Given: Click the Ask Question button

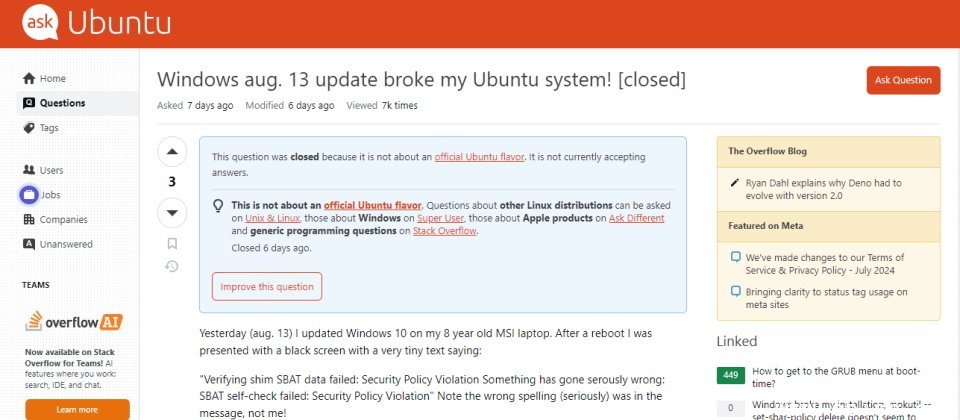Looking at the screenshot, I should (x=903, y=80).
